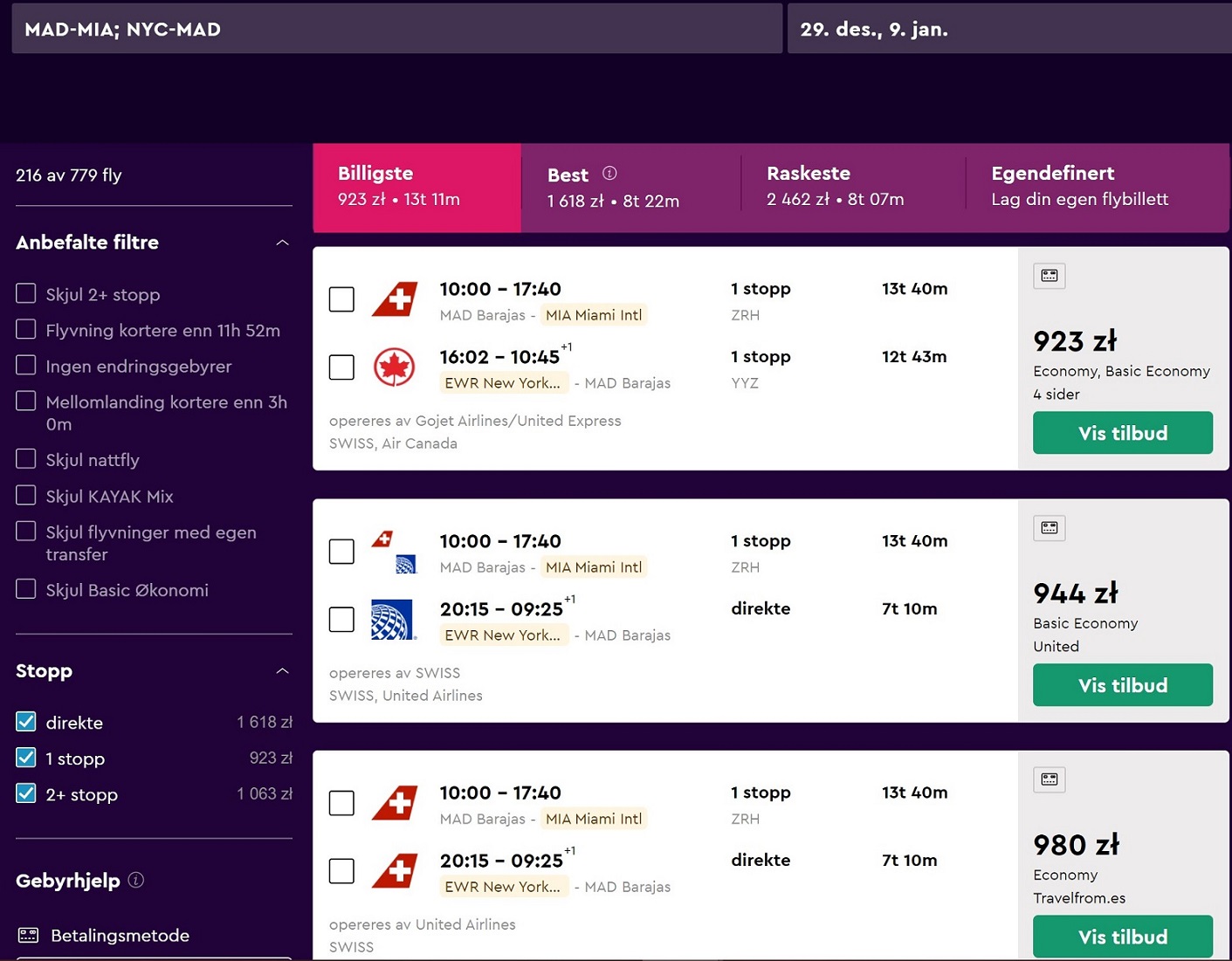This screenshot has height=961, width=1232.
Task: Open the 29. des., 9. jan. date field
Action: pyautogui.click(x=1009, y=29)
